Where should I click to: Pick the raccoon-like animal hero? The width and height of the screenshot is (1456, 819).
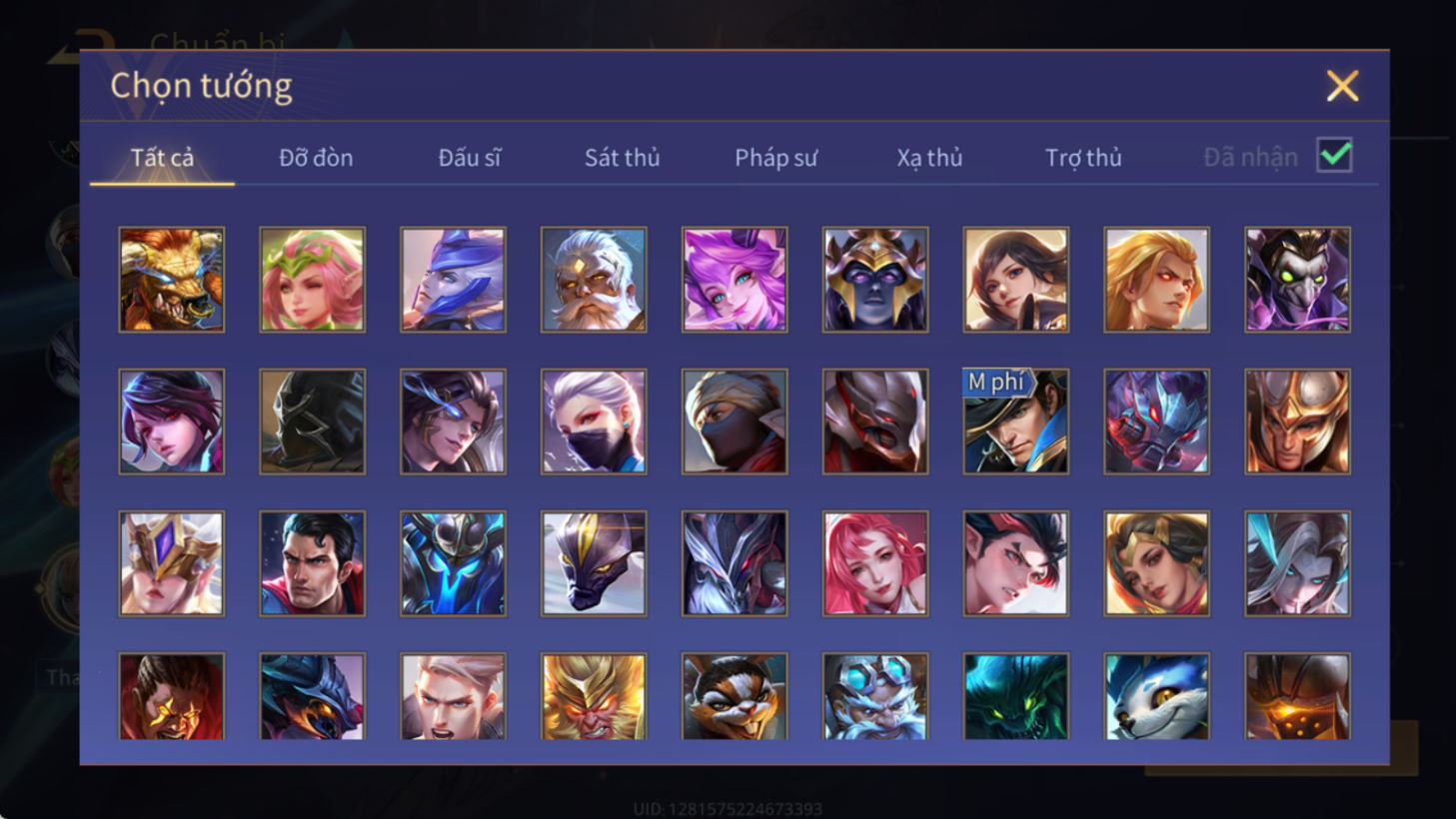click(734, 696)
